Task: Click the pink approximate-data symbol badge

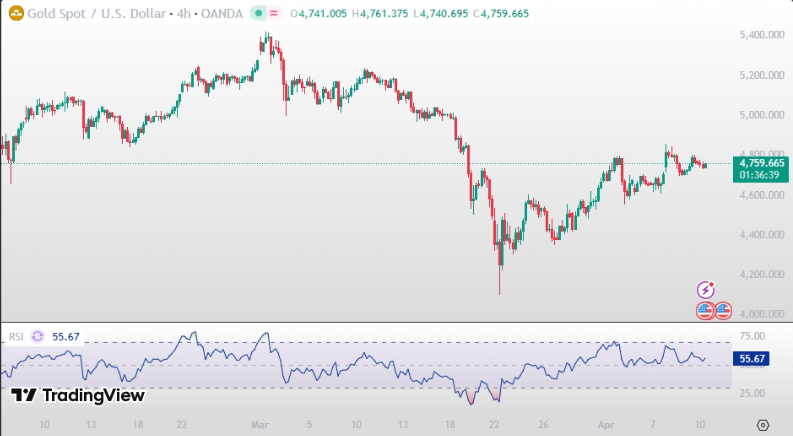Action: 274,14
